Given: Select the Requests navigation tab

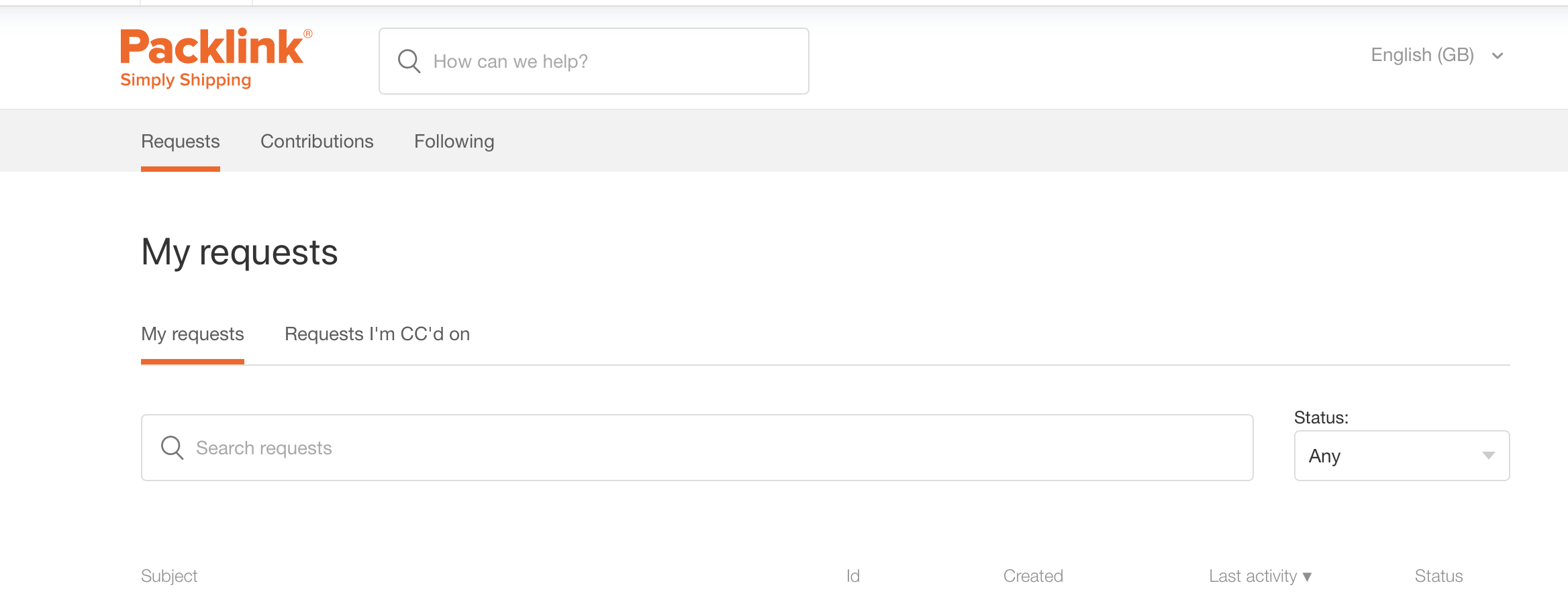Looking at the screenshot, I should (181, 142).
